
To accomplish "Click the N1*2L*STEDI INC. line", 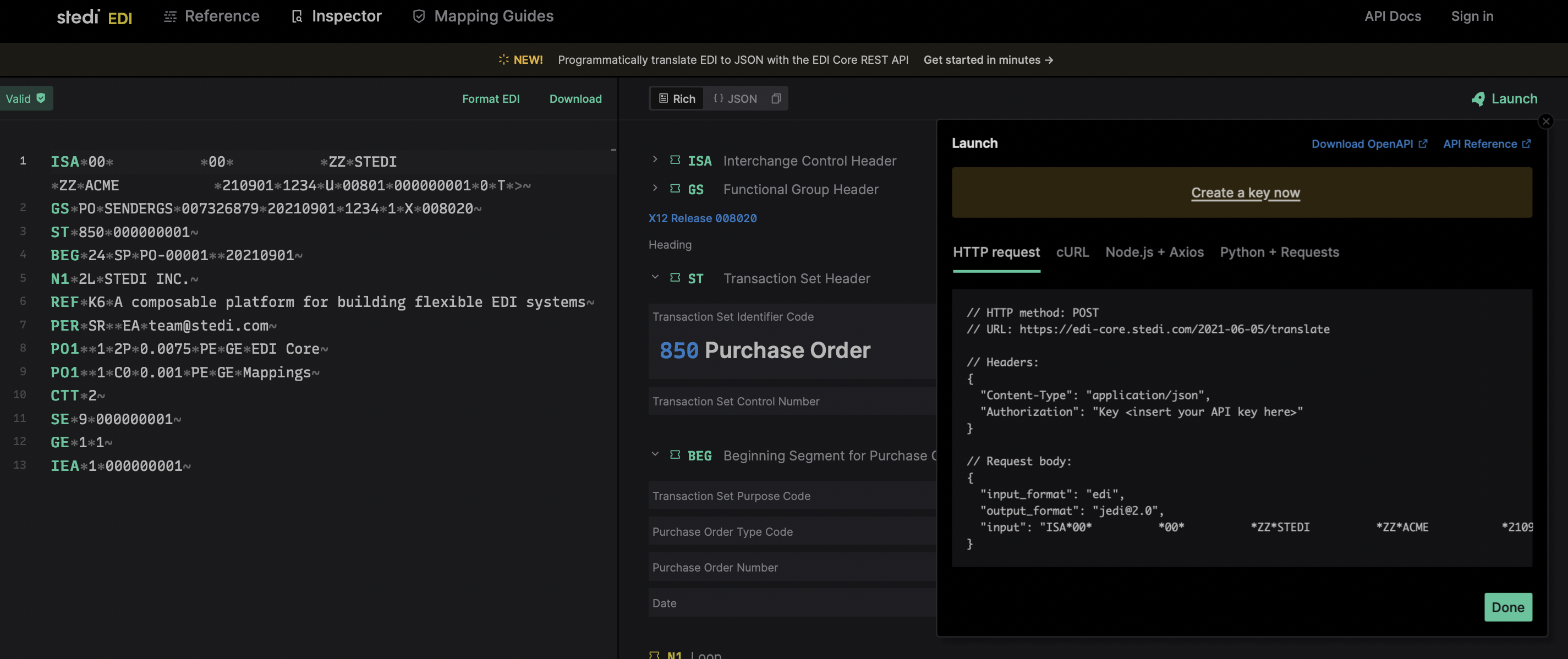I will click(x=124, y=279).
